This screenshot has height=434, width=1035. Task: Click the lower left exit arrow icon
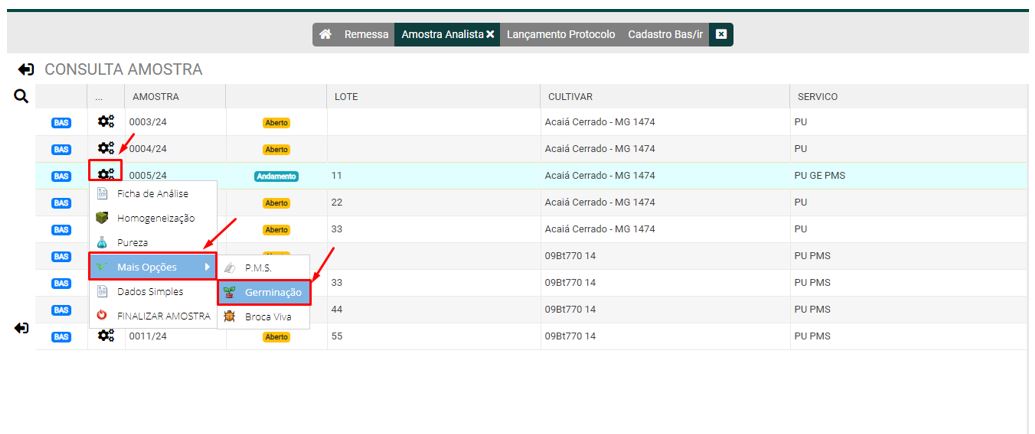[23, 329]
